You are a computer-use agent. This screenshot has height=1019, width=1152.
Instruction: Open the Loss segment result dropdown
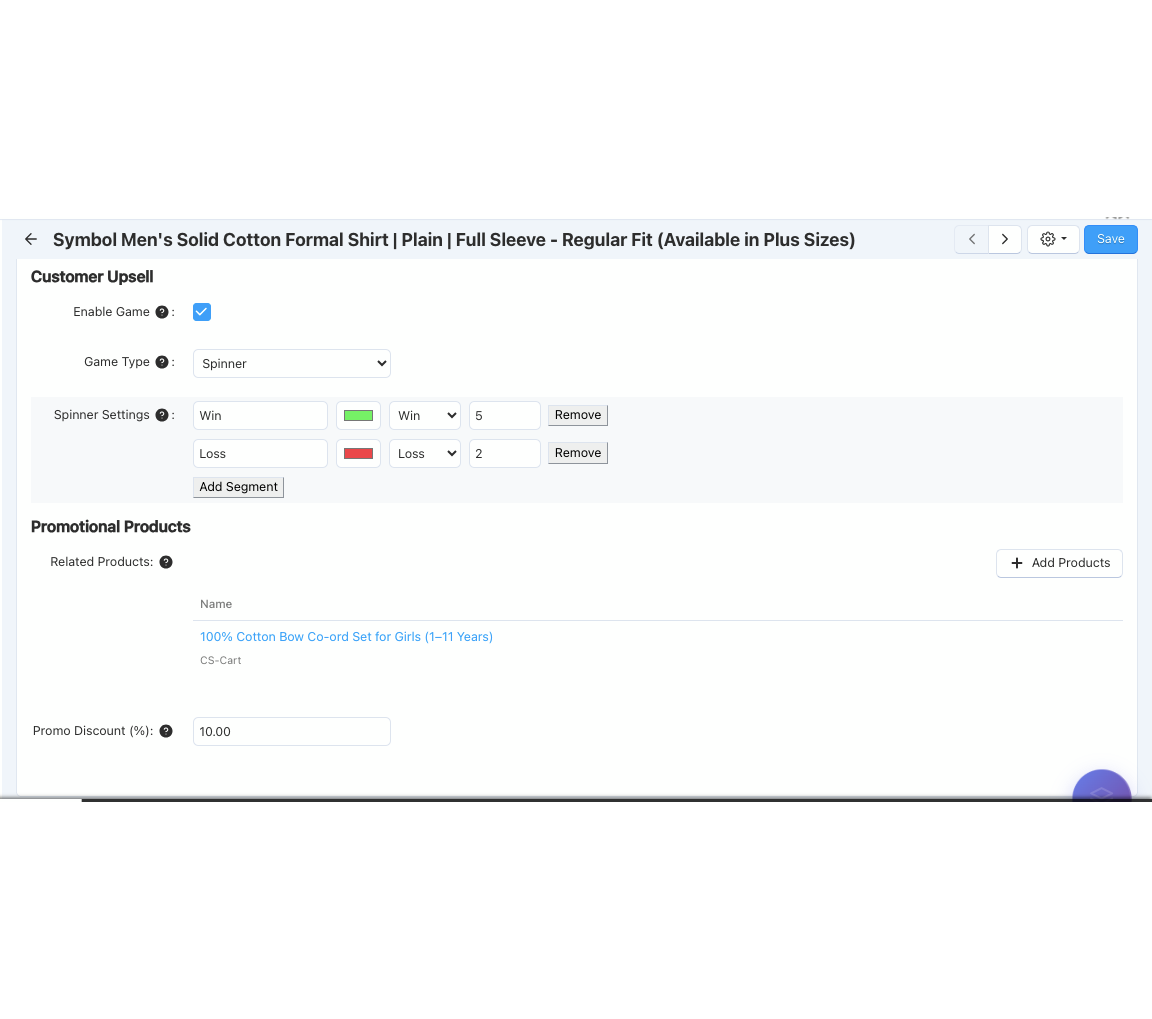(x=424, y=454)
